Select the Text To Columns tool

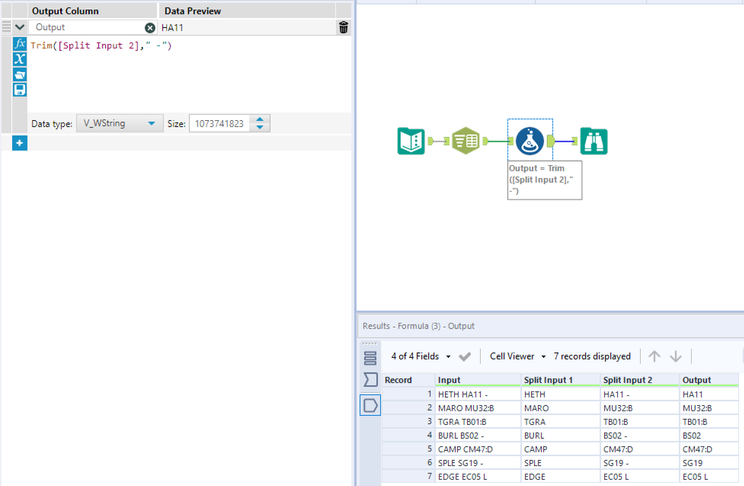(x=465, y=141)
